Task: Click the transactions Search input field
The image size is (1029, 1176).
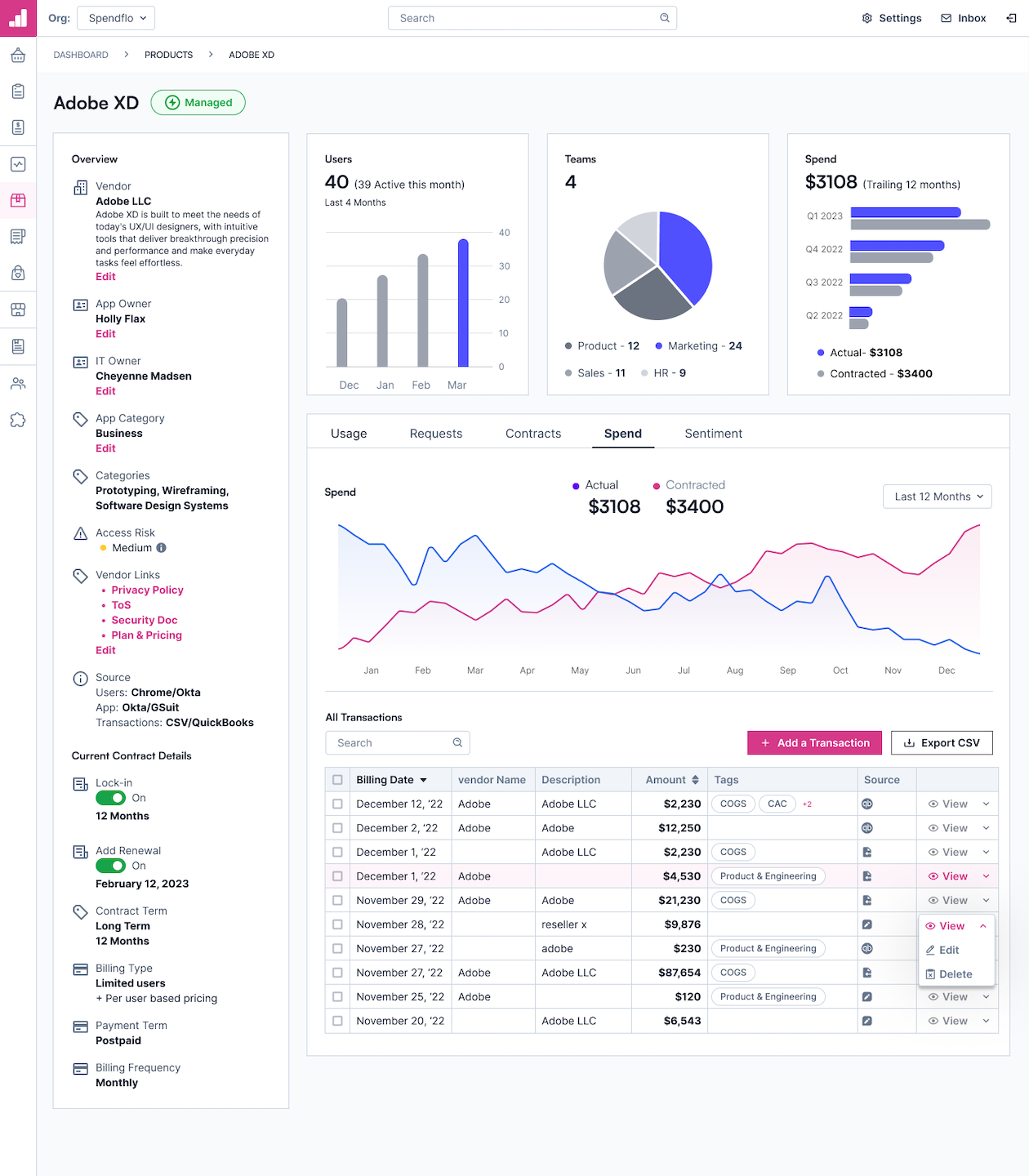Action: 398,742
